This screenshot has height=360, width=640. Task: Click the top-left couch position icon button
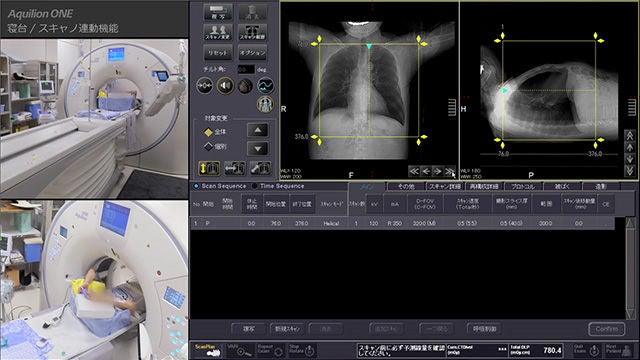coord(218,12)
